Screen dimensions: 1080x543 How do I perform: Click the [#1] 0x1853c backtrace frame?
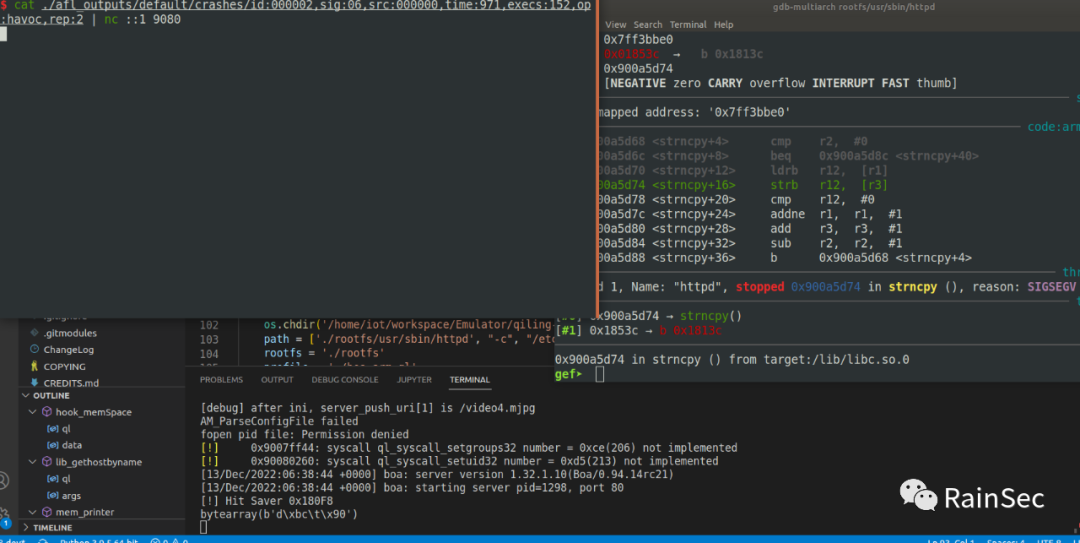pos(638,331)
